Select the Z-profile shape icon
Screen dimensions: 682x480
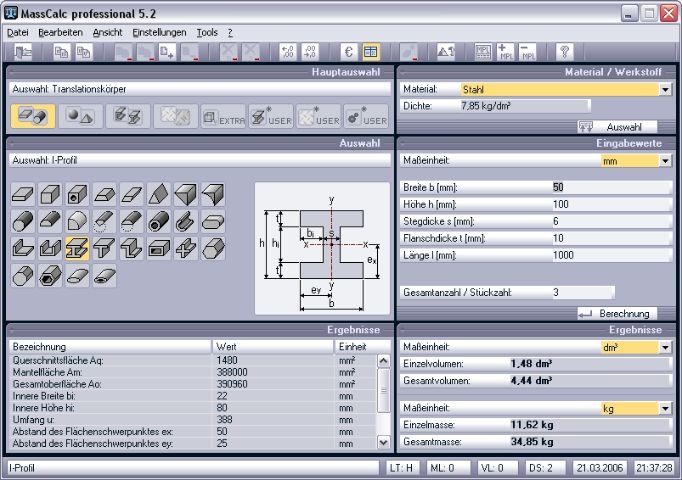pos(131,249)
